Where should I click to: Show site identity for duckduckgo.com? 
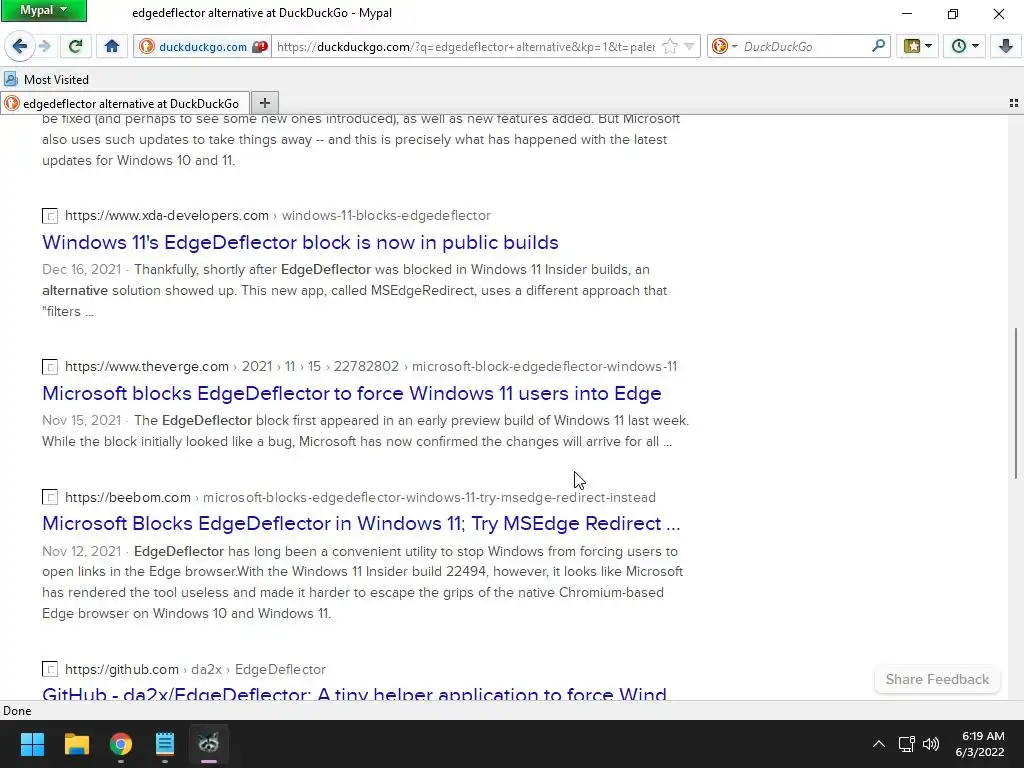193,46
